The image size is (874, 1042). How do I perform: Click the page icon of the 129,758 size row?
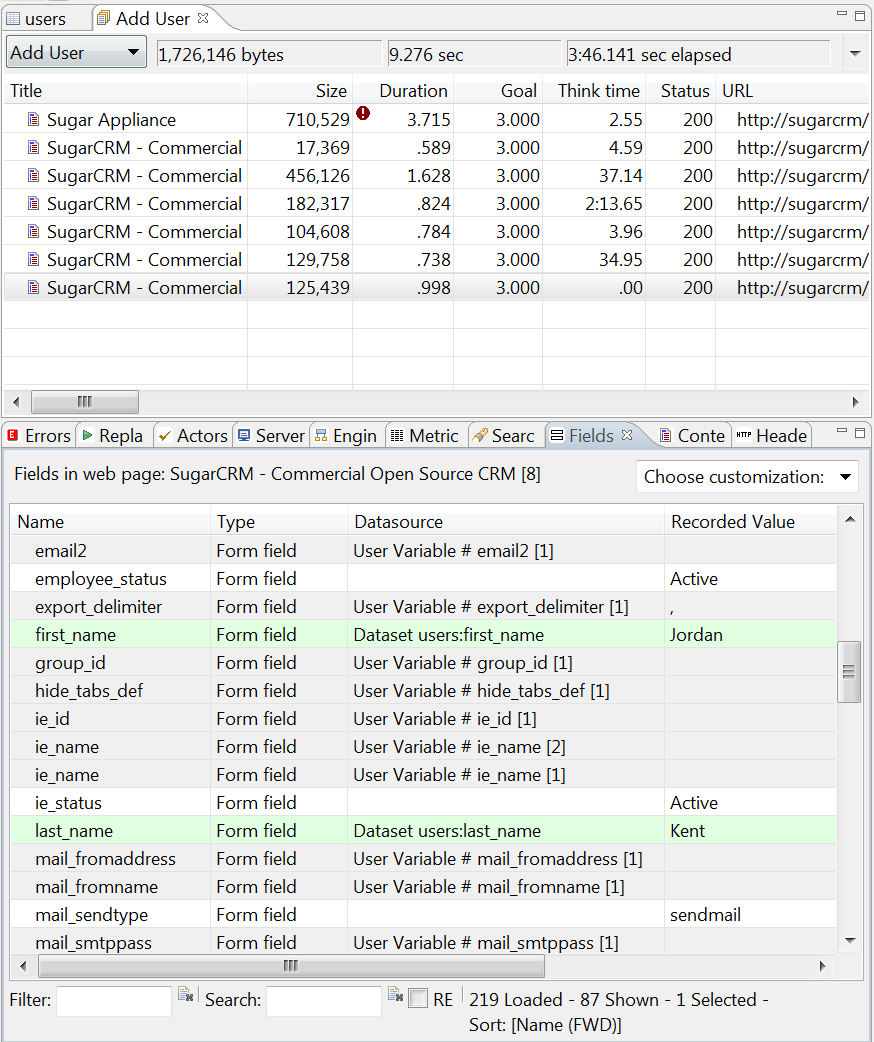point(33,259)
